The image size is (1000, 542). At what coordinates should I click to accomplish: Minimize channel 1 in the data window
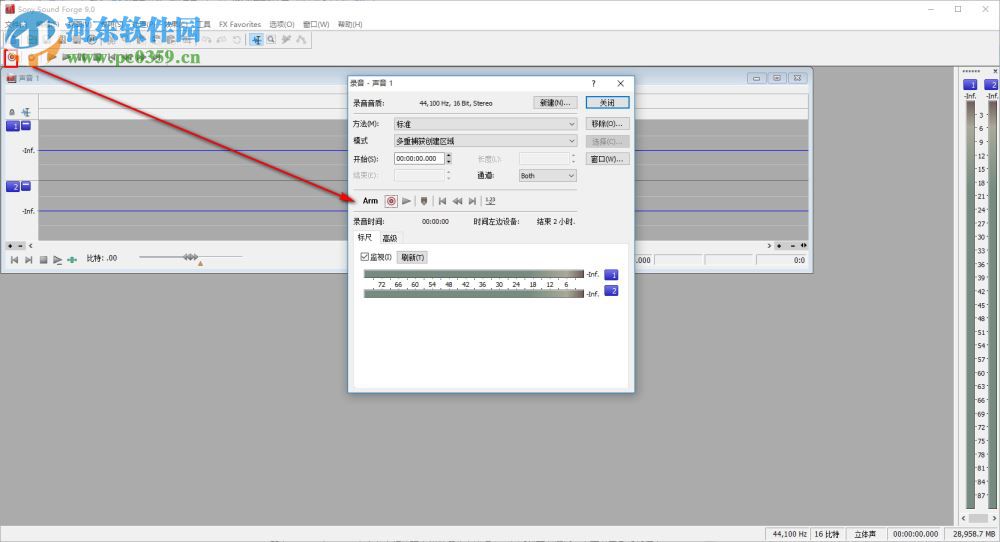[x=26, y=126]
